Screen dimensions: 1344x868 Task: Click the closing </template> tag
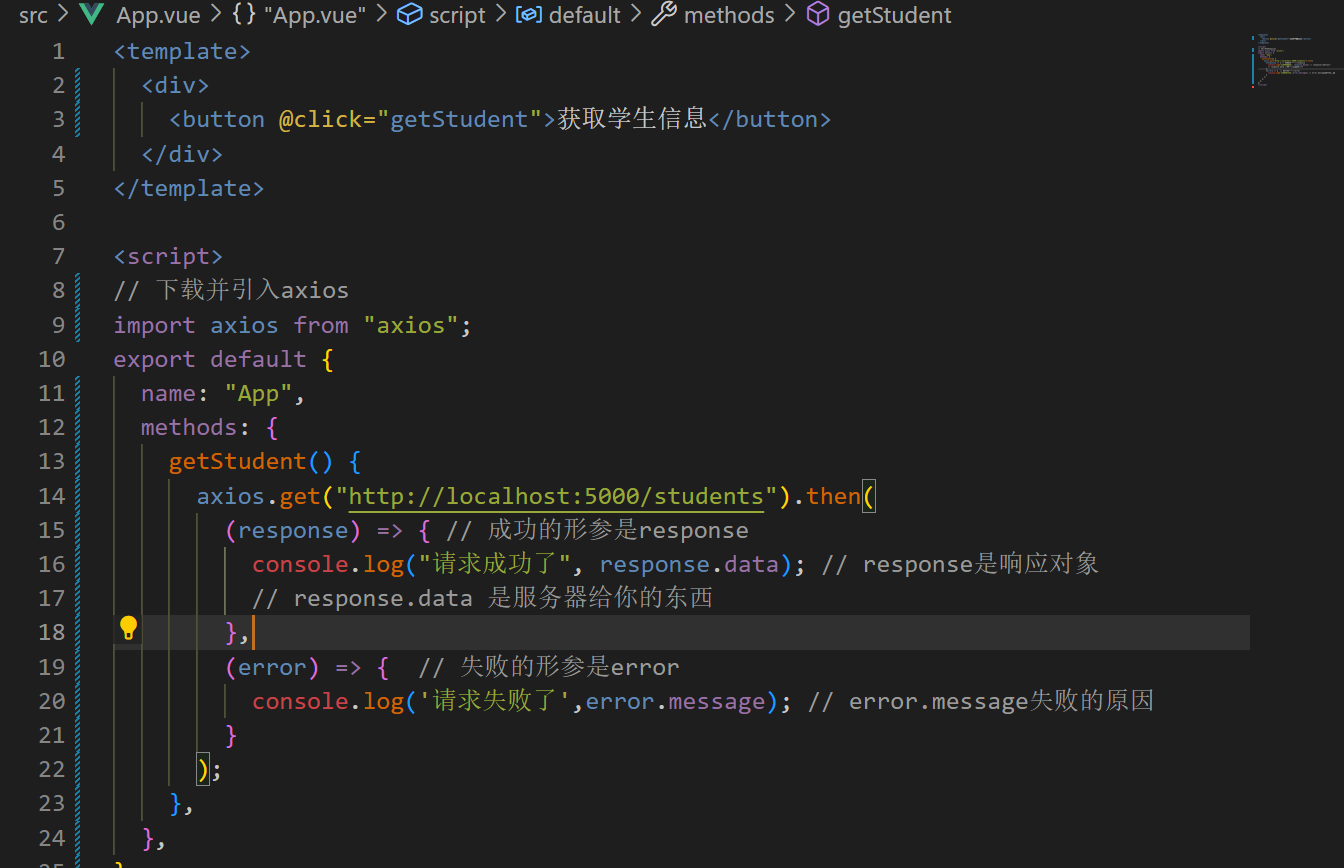189,188
